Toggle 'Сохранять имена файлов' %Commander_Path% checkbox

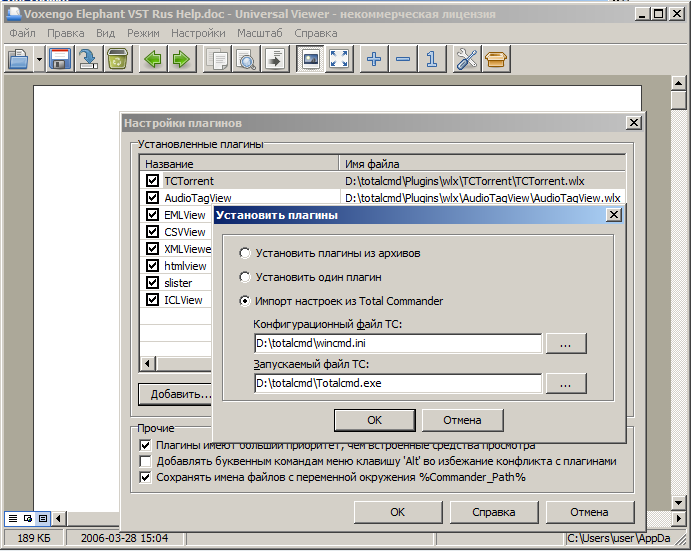tap(145, 477)
